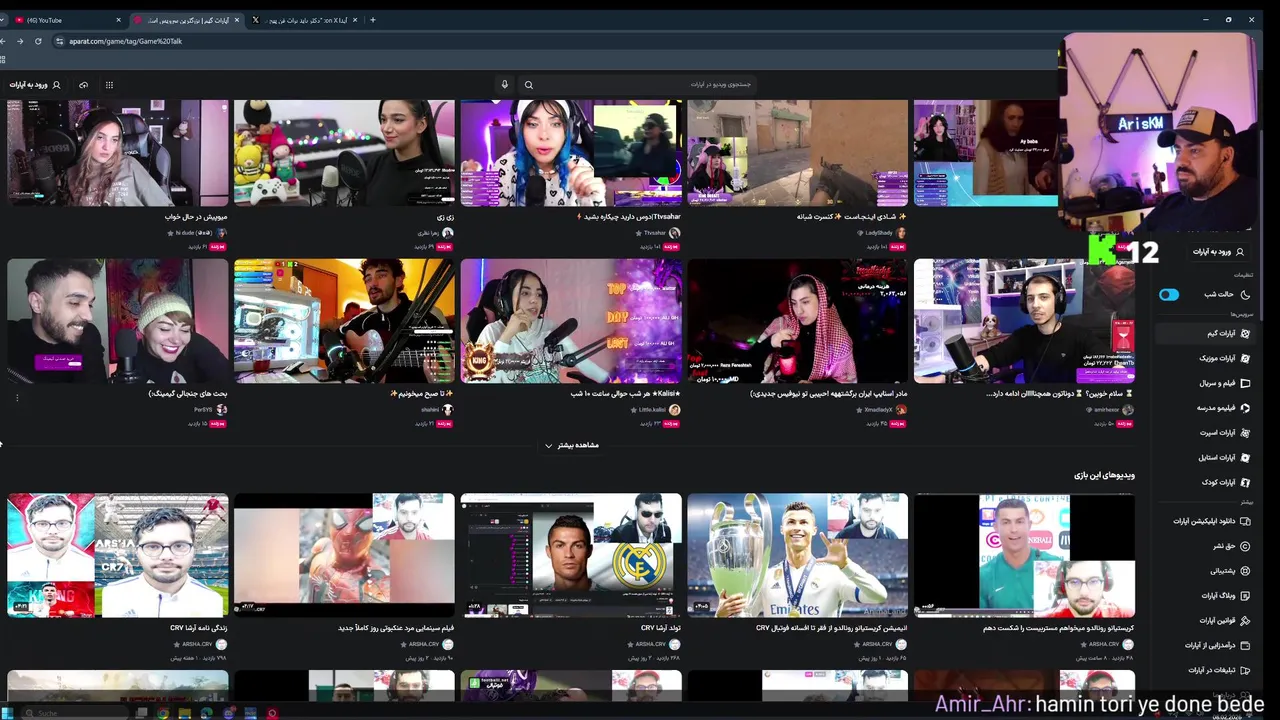Click the site info icon in address bar

click(60, 41)
